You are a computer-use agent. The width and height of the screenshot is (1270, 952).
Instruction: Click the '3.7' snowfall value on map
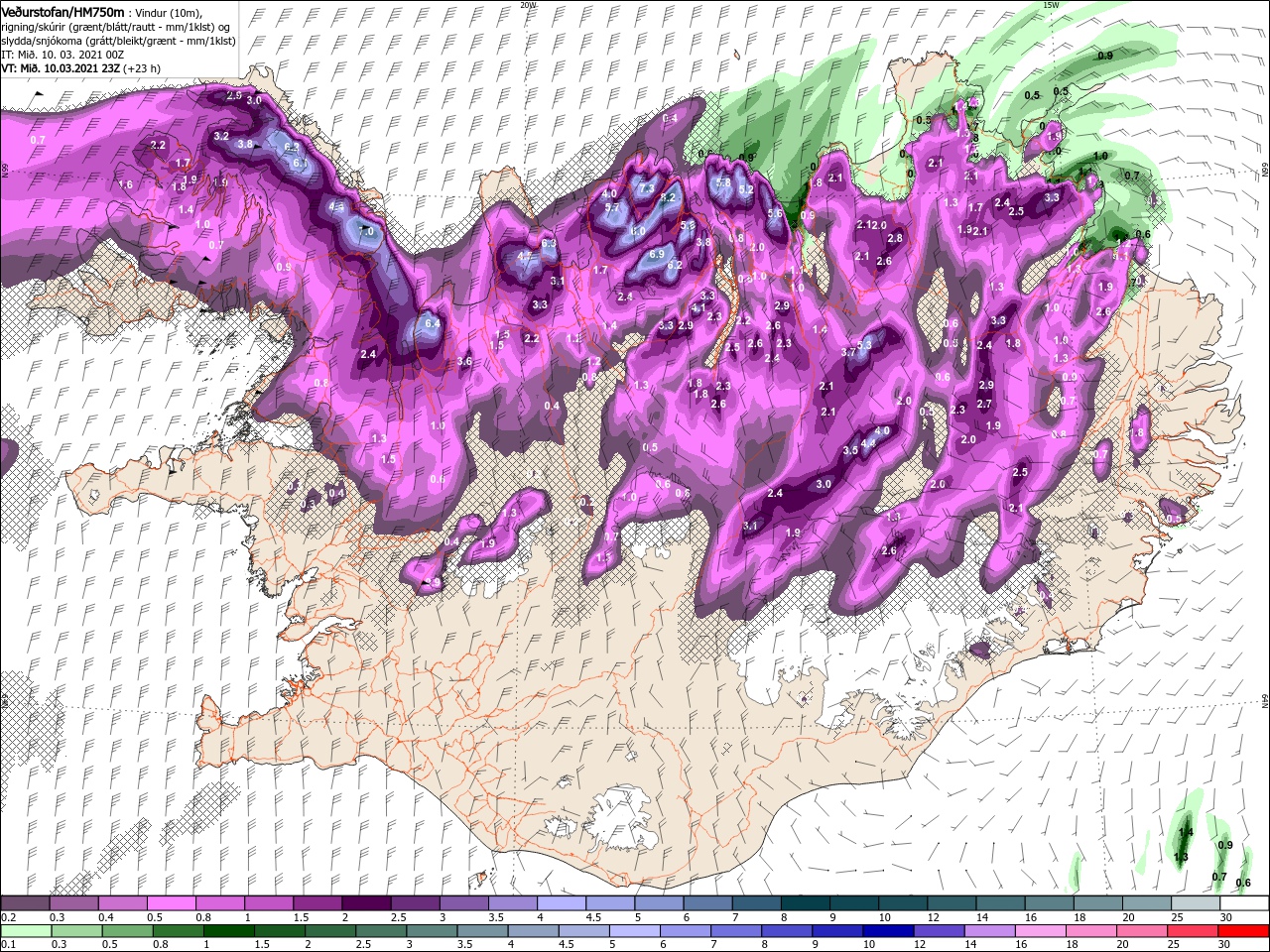coord(848,352)
